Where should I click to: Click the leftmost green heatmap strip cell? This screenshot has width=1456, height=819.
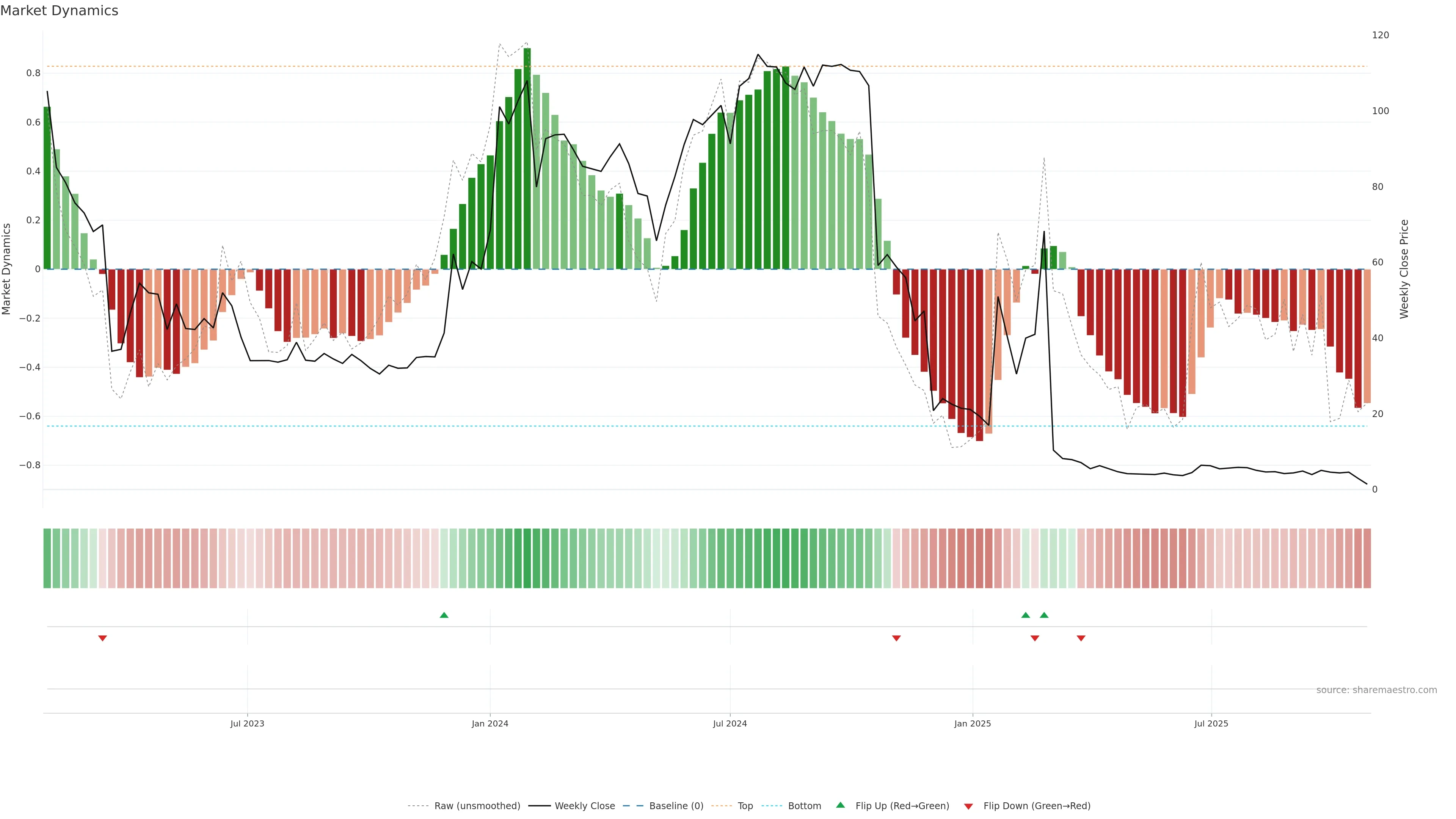click(47, 559)
